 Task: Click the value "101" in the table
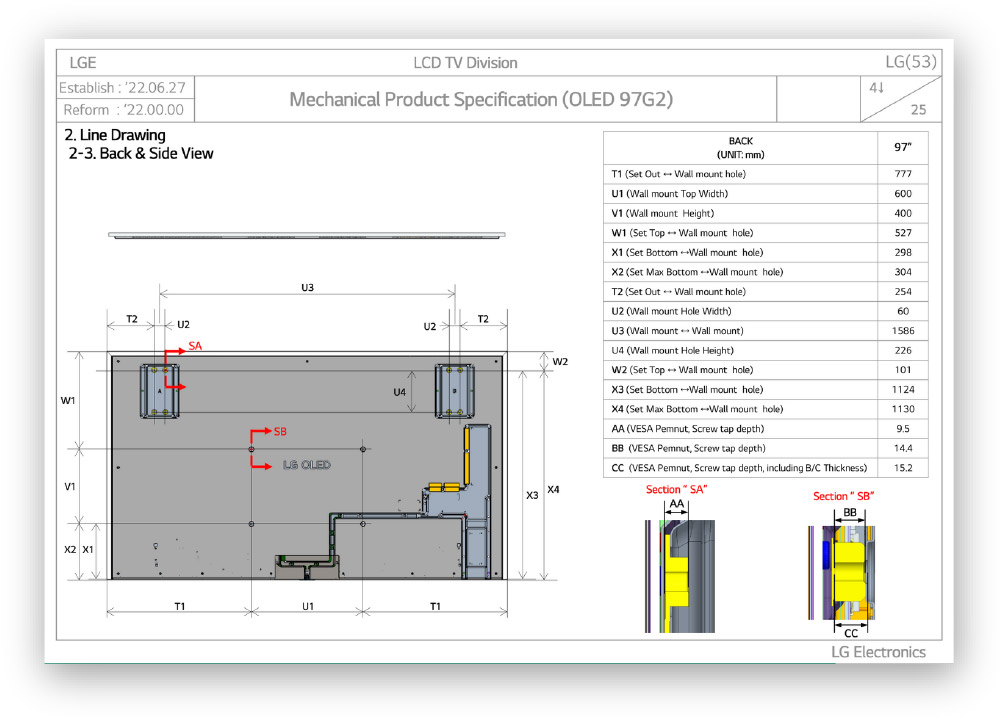902,370
